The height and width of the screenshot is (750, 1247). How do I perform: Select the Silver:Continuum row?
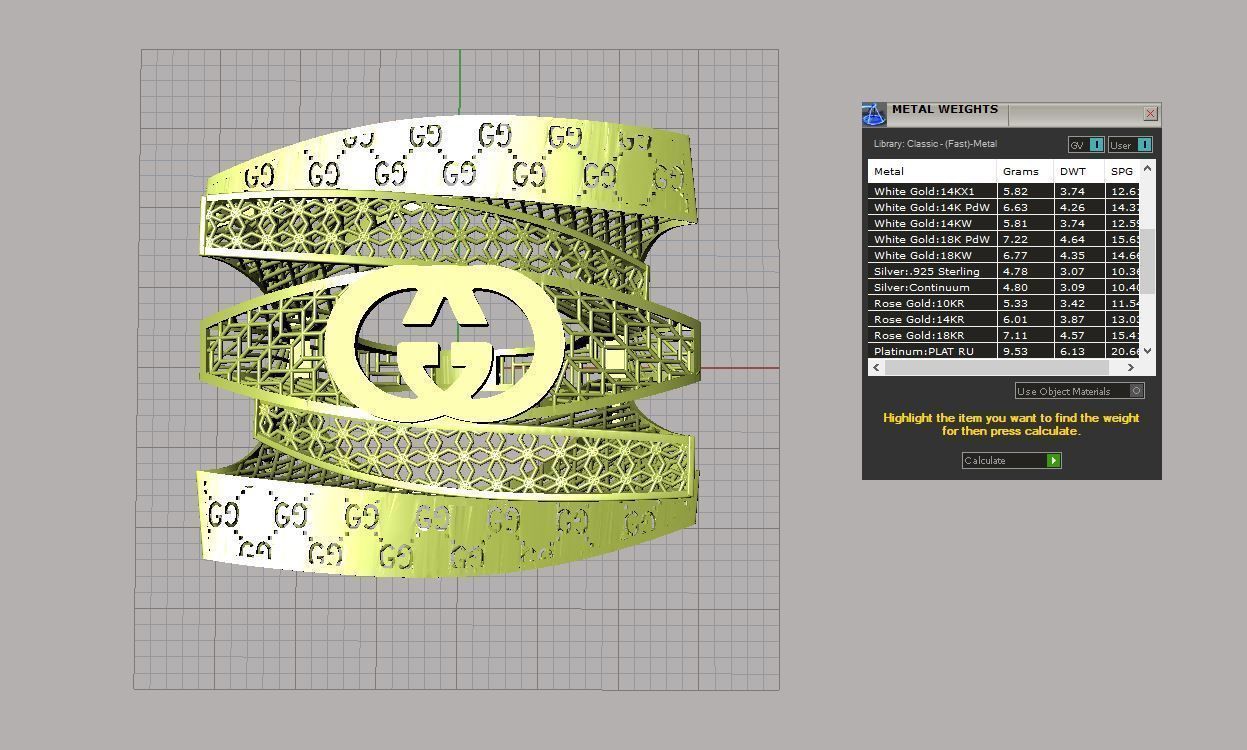point(1004,287)
